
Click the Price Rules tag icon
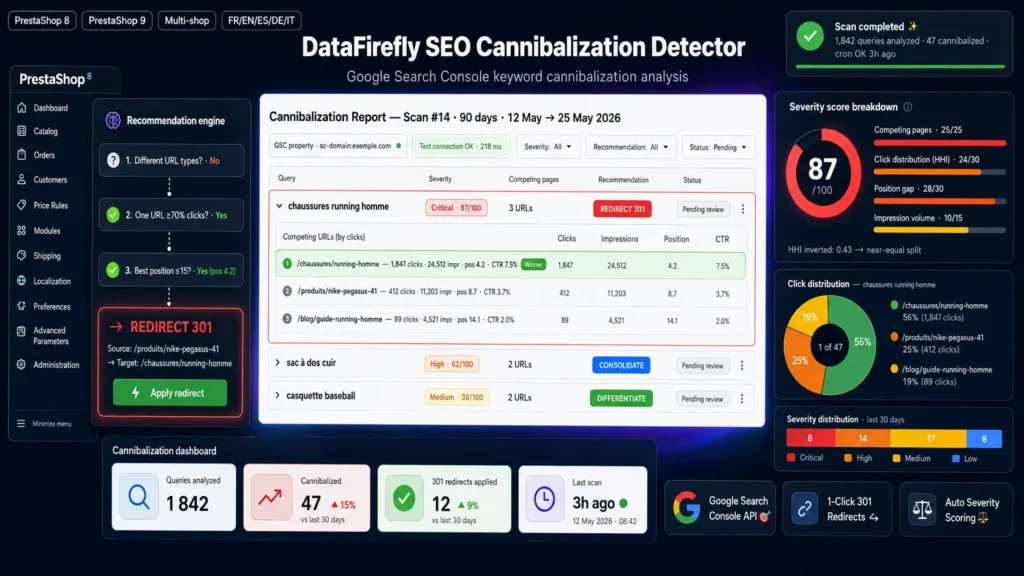[22, 205]
